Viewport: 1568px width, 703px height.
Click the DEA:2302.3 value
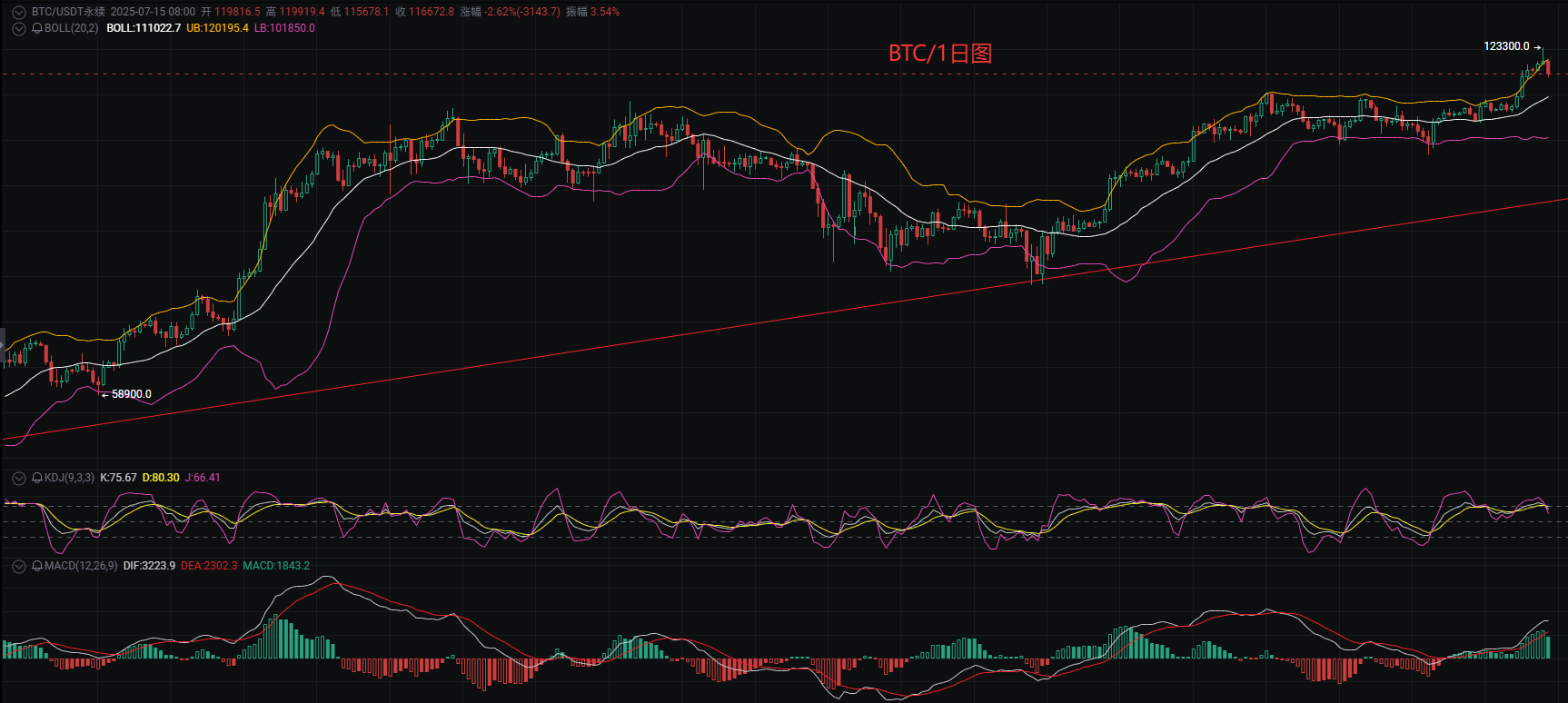click(x=209, y=566)
